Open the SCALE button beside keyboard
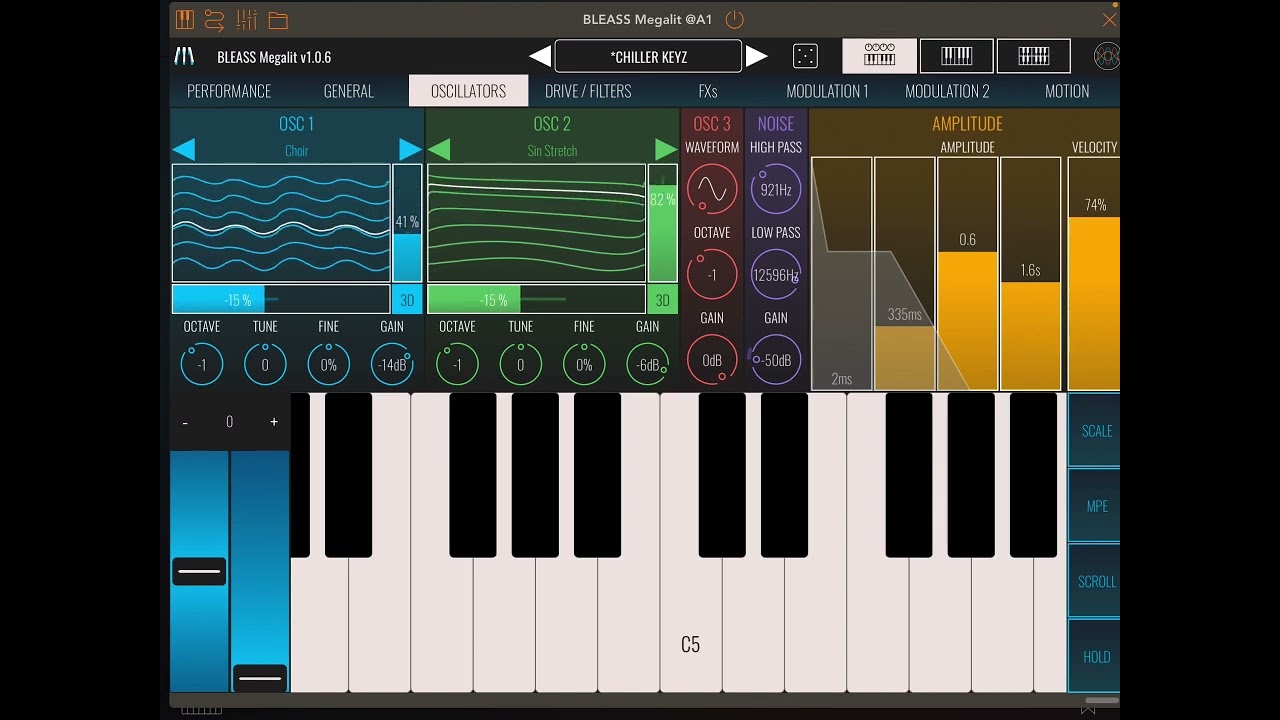 [1096, 431]
